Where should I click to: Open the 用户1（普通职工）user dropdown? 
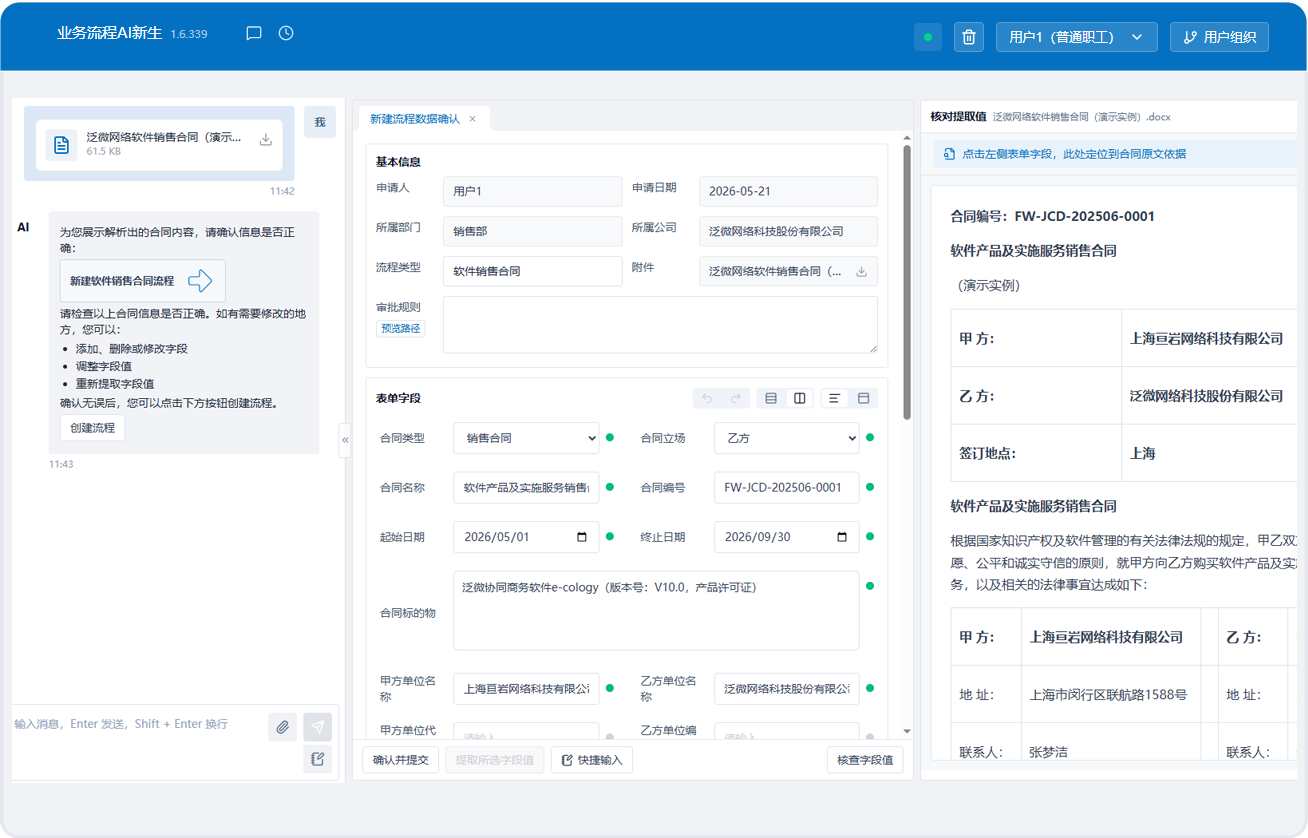click(1076, 37)
